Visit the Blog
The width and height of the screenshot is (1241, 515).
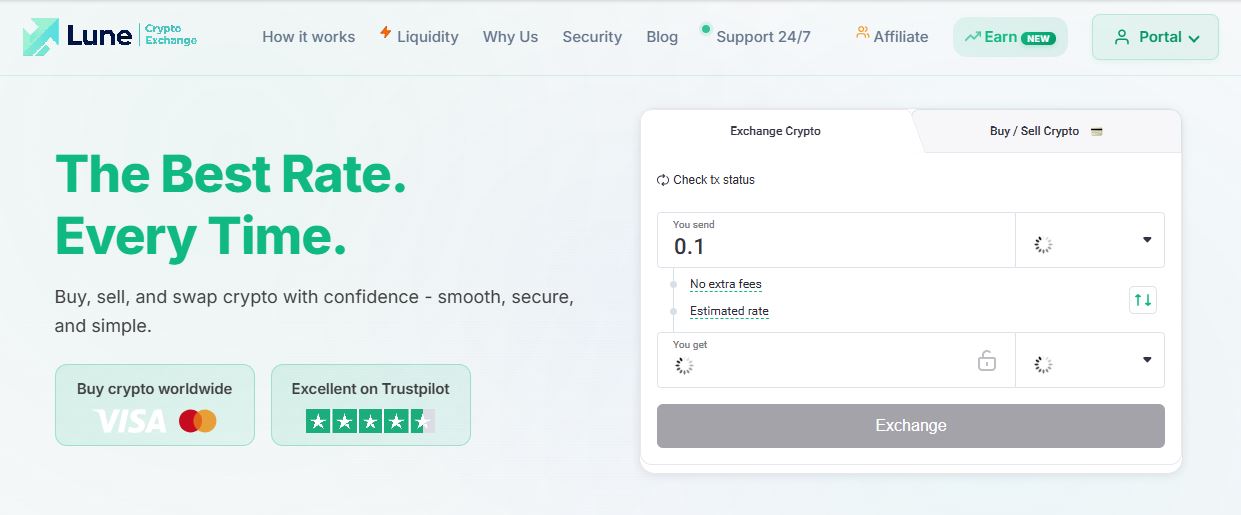(x=662, y=36)
